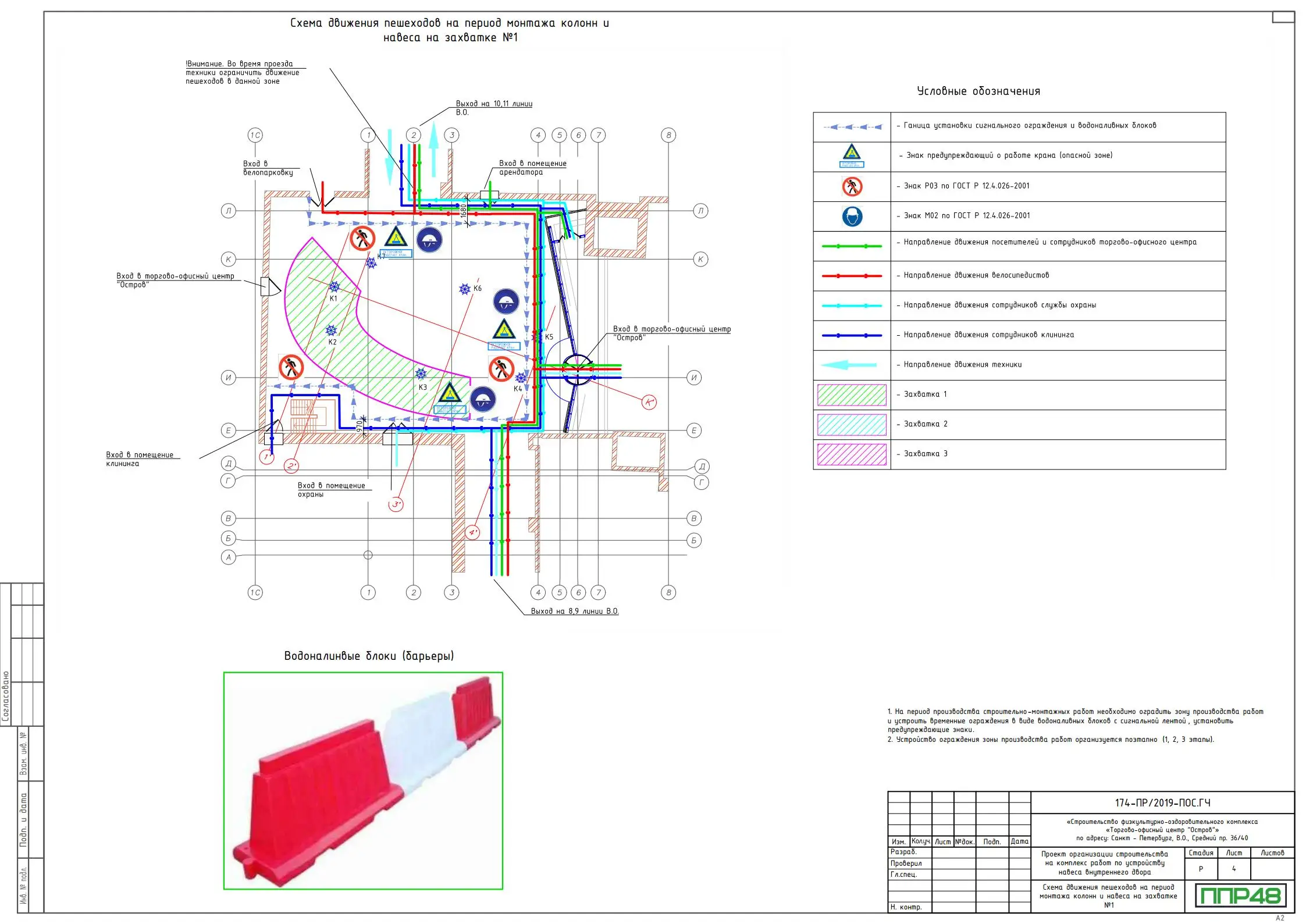Click the red circled marker 3'
Image resolution: width=1306 pixels, height=924 pixels.
(x=396, y=504)
